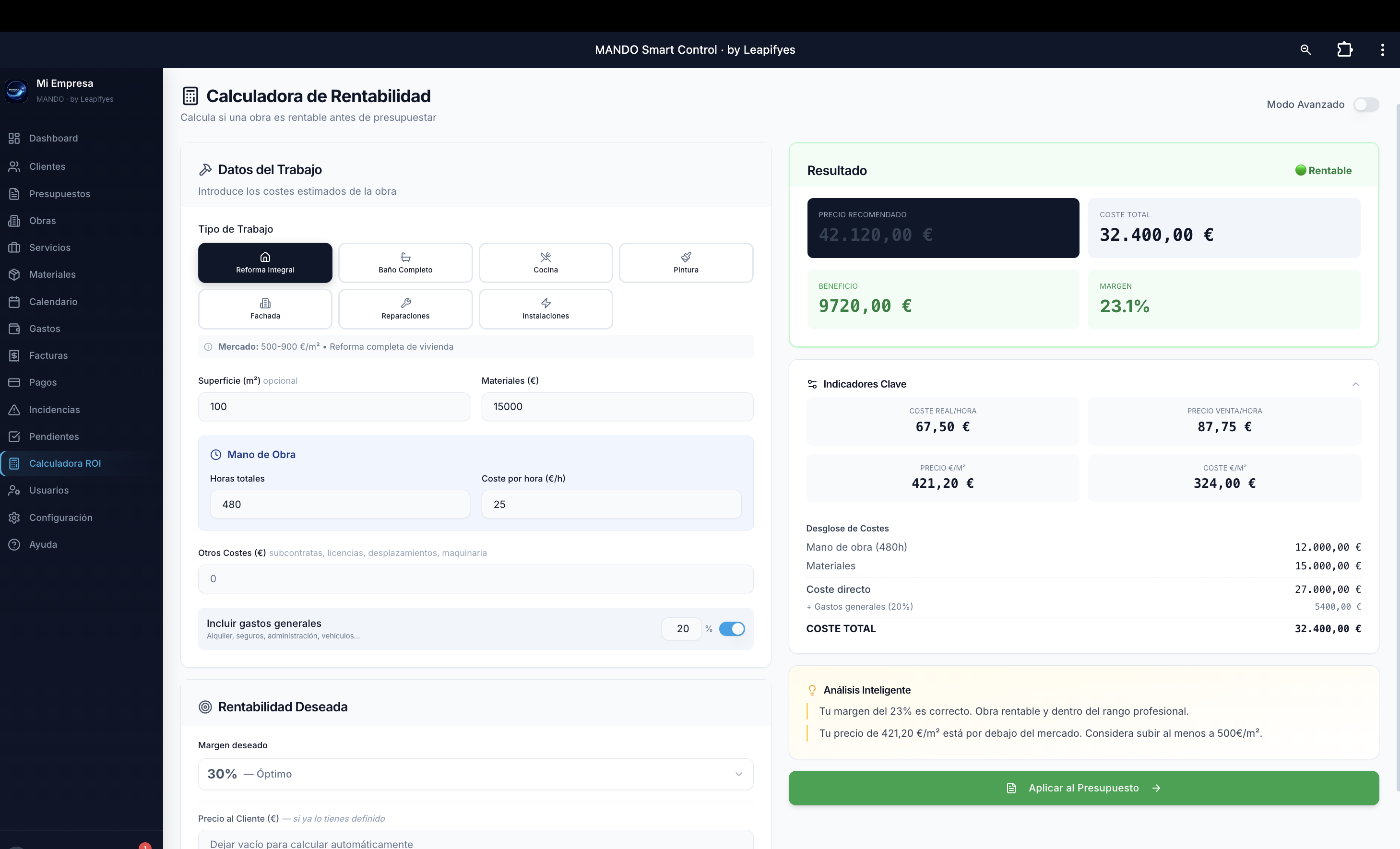Click the Mi Empresa logo avatar
Viewport: 1400px width, 849px height.
pyautogui.click(x=16, y=90)
